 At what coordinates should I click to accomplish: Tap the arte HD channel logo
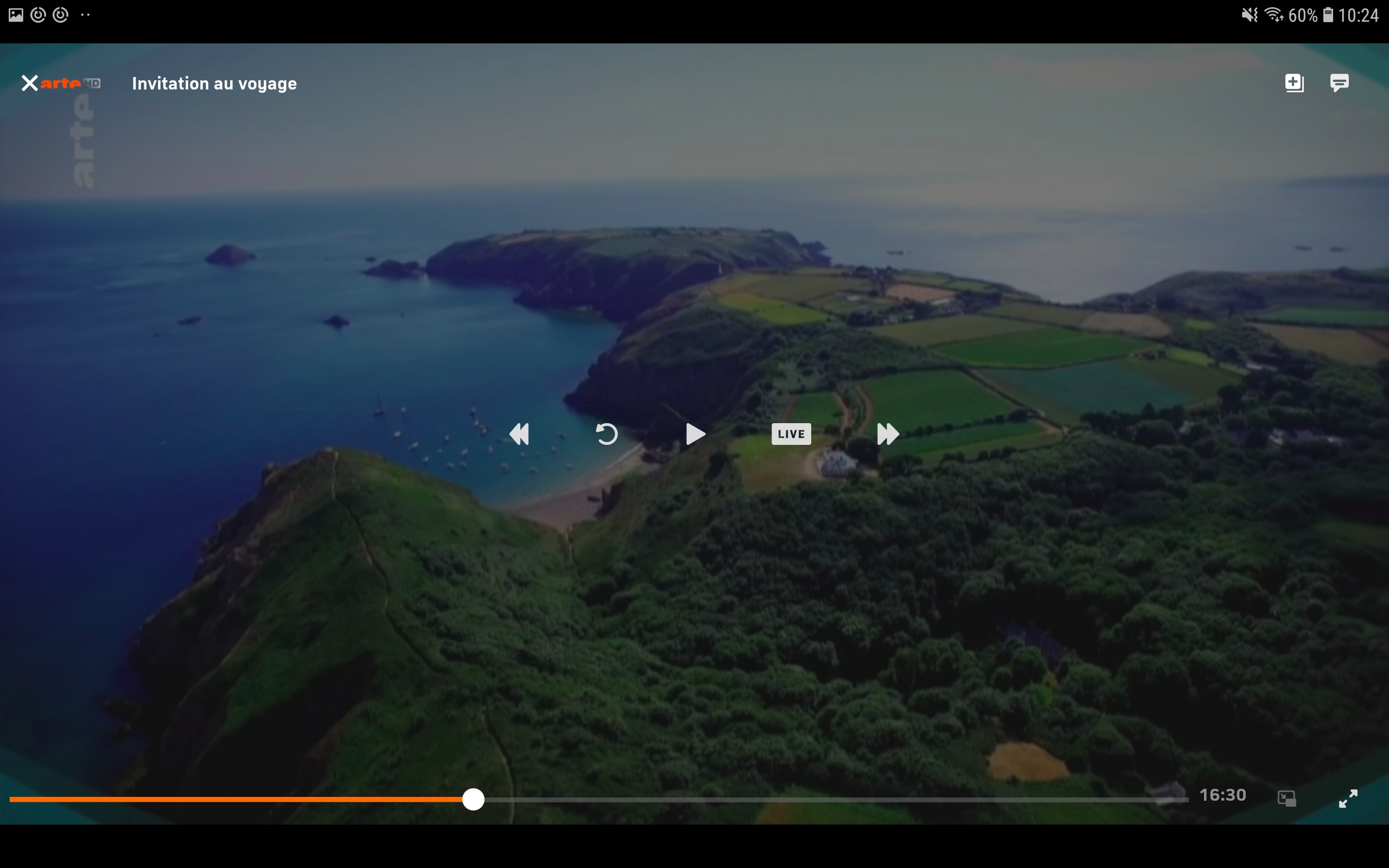[71, 83]
